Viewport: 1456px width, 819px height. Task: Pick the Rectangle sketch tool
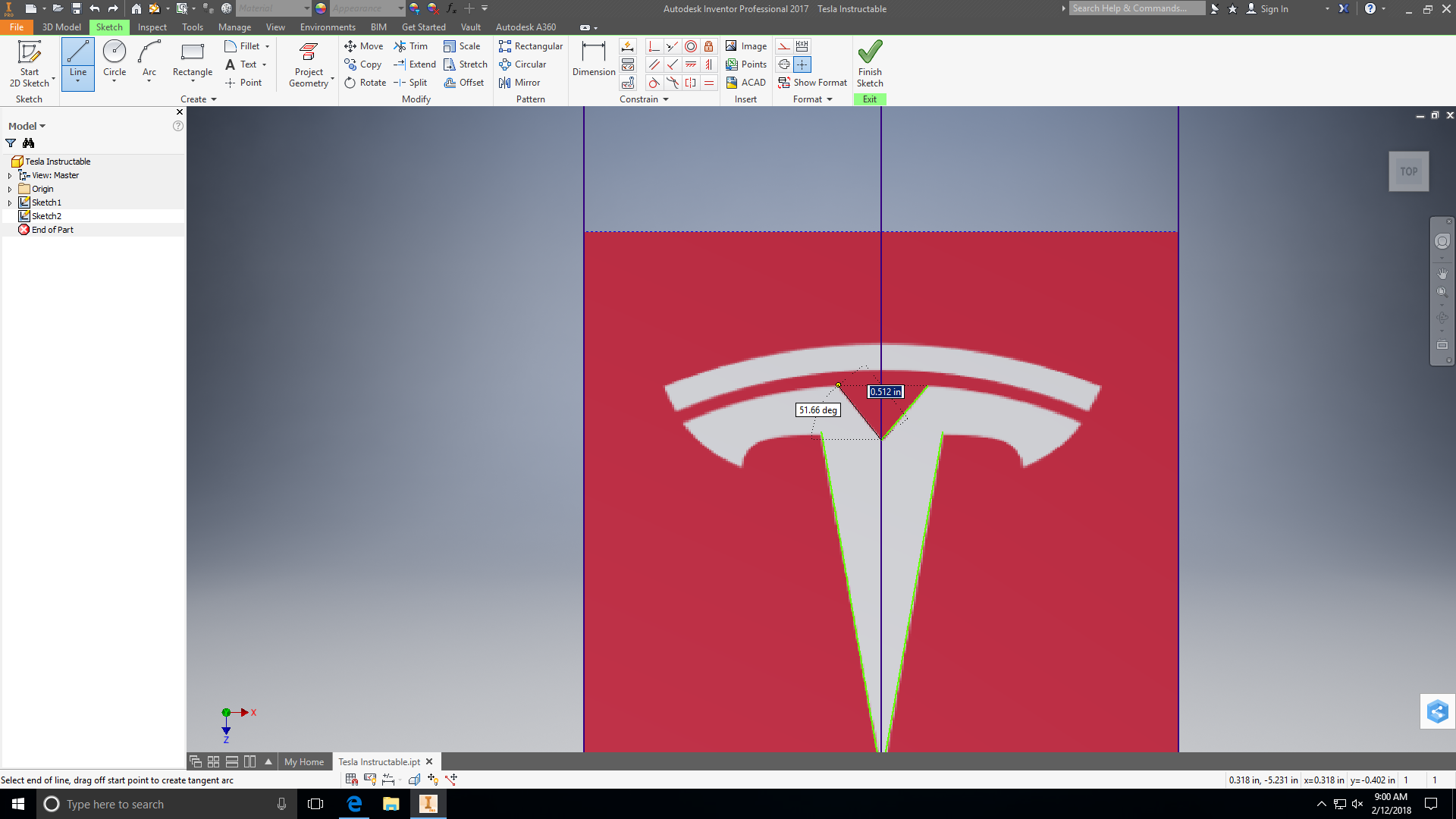pos(193,61)
